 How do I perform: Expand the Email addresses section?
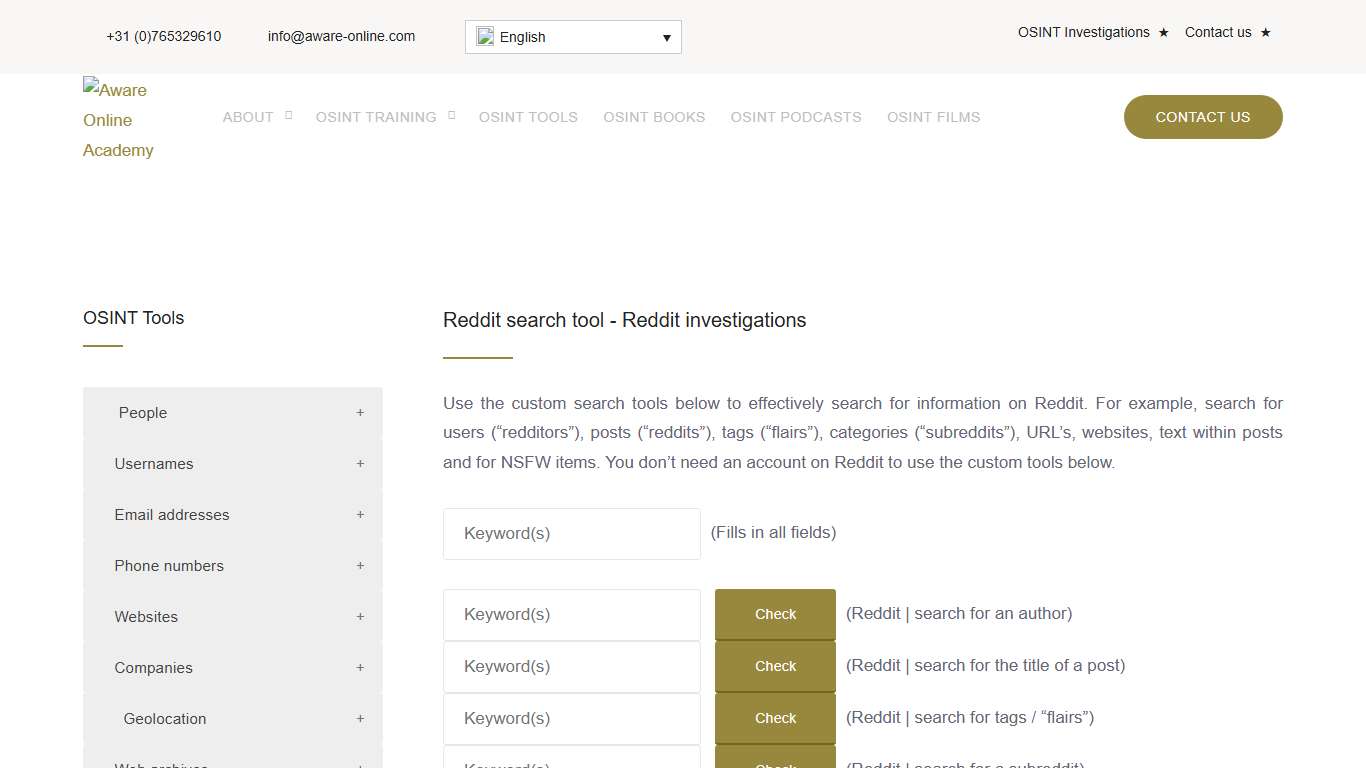[x=360, y=514]
